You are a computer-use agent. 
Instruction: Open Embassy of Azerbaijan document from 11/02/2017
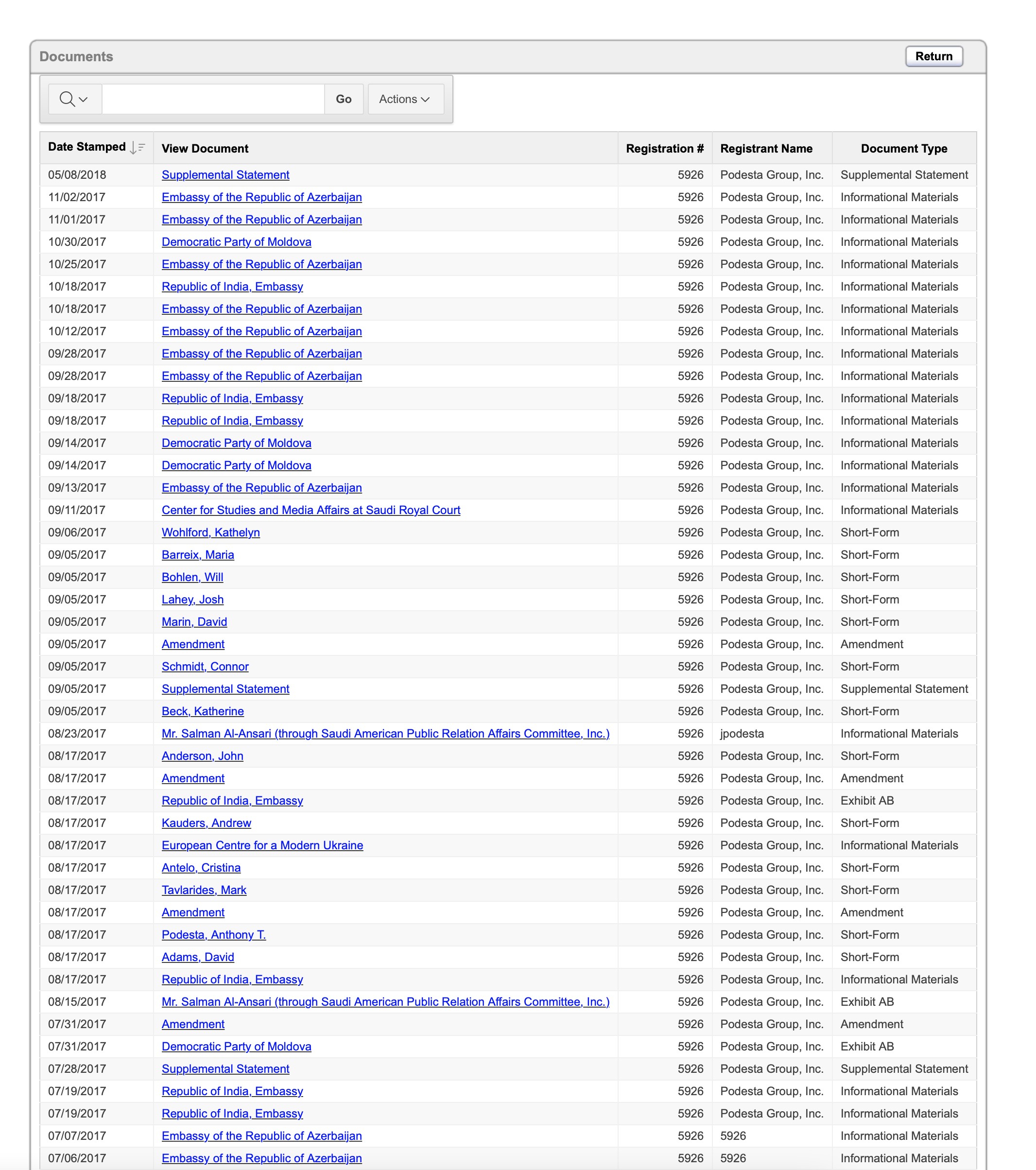coord(261,197)
